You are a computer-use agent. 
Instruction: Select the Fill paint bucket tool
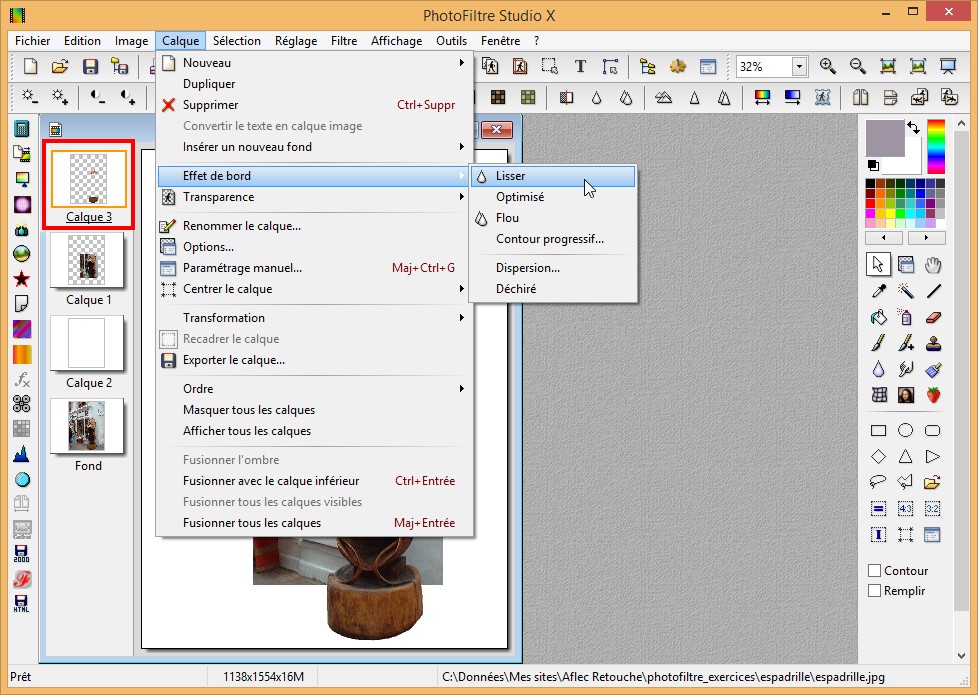coord(879,317)
